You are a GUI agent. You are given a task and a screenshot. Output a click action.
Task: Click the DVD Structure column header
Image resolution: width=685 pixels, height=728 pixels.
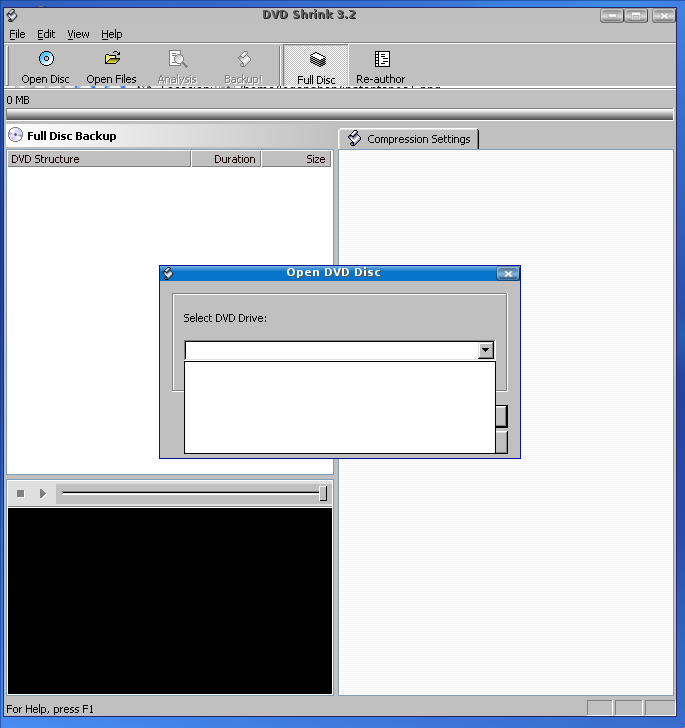98,159
